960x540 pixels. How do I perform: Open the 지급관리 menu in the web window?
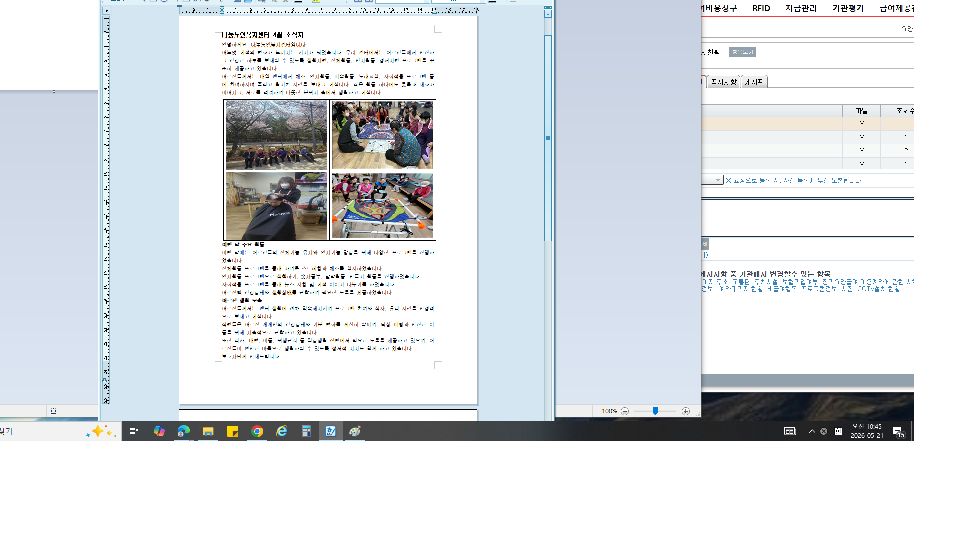(801, 8)
